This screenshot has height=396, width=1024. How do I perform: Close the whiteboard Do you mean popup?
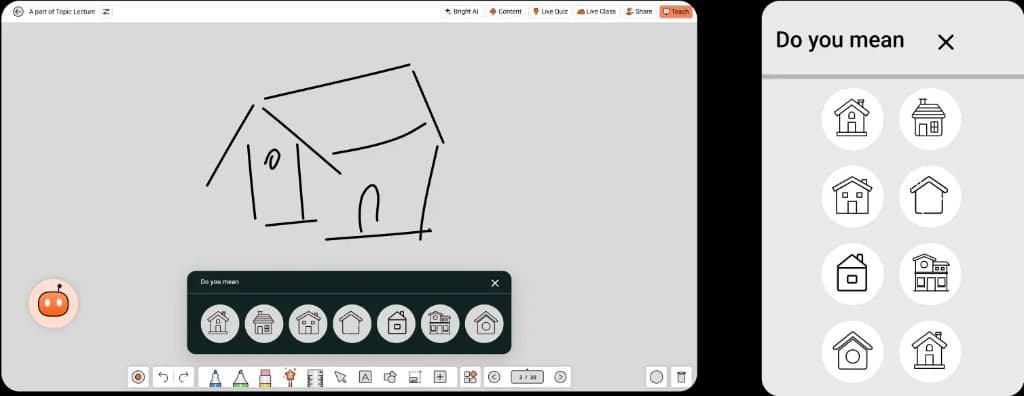(x=495, y=283)
